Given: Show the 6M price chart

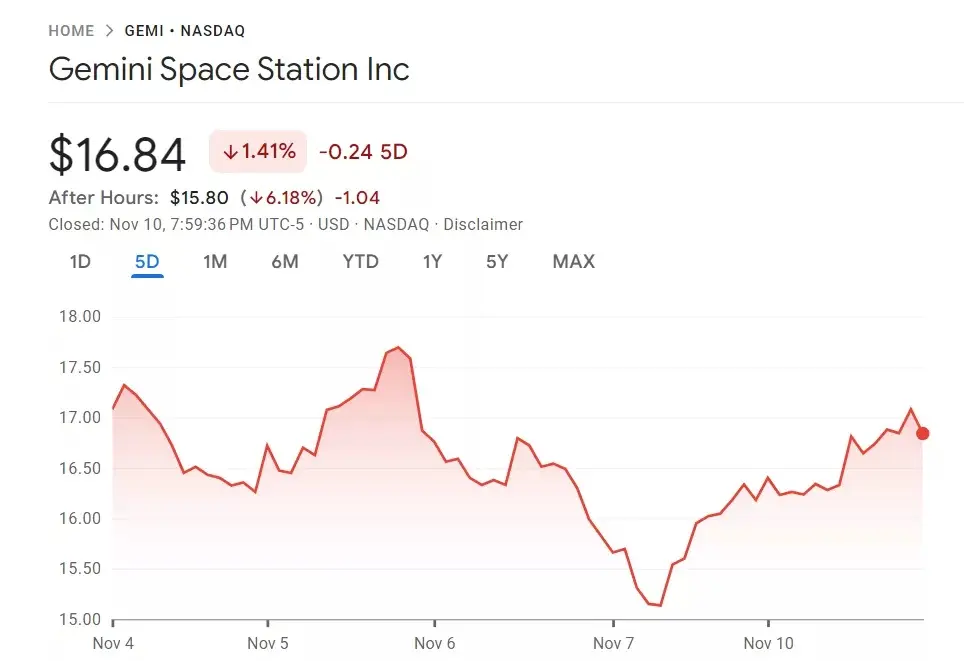Looking at the screenshot, I should (x=285, y=262).
